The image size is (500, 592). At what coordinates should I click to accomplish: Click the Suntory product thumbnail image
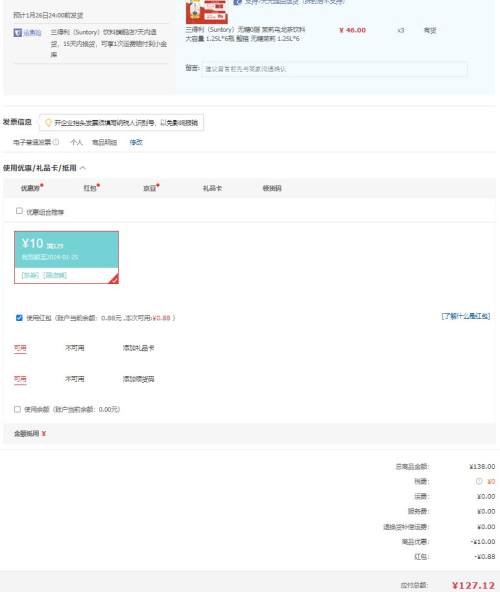[x=207, y=11]
